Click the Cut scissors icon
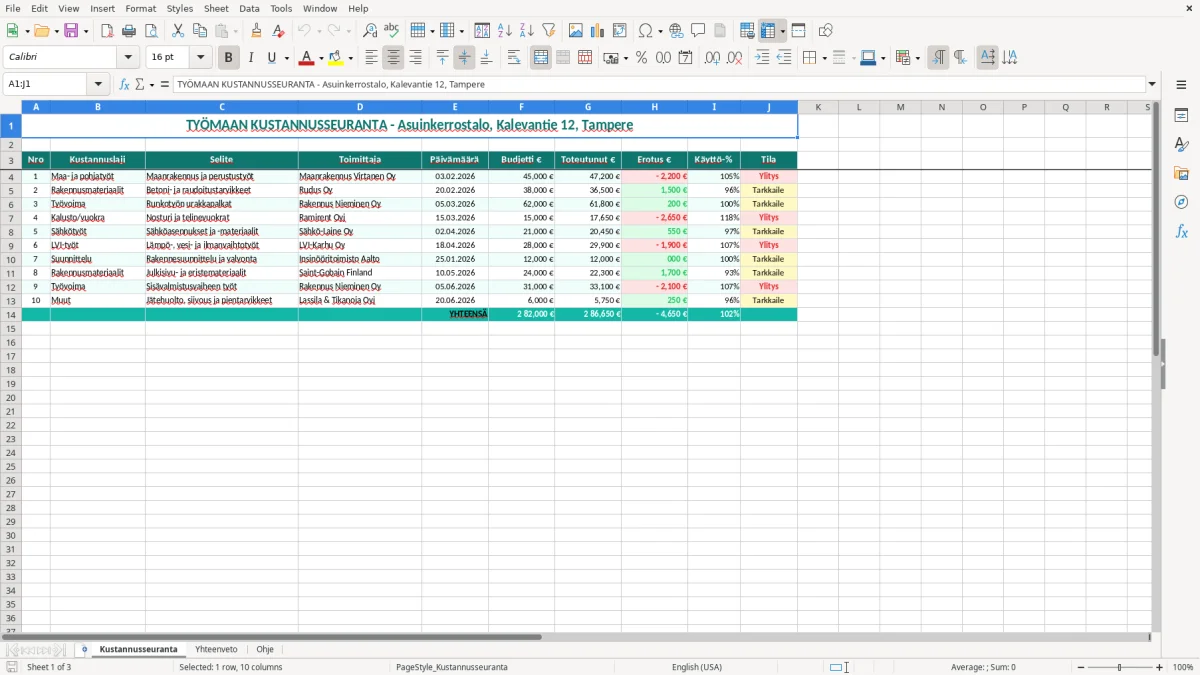 (x=178, y=31)
